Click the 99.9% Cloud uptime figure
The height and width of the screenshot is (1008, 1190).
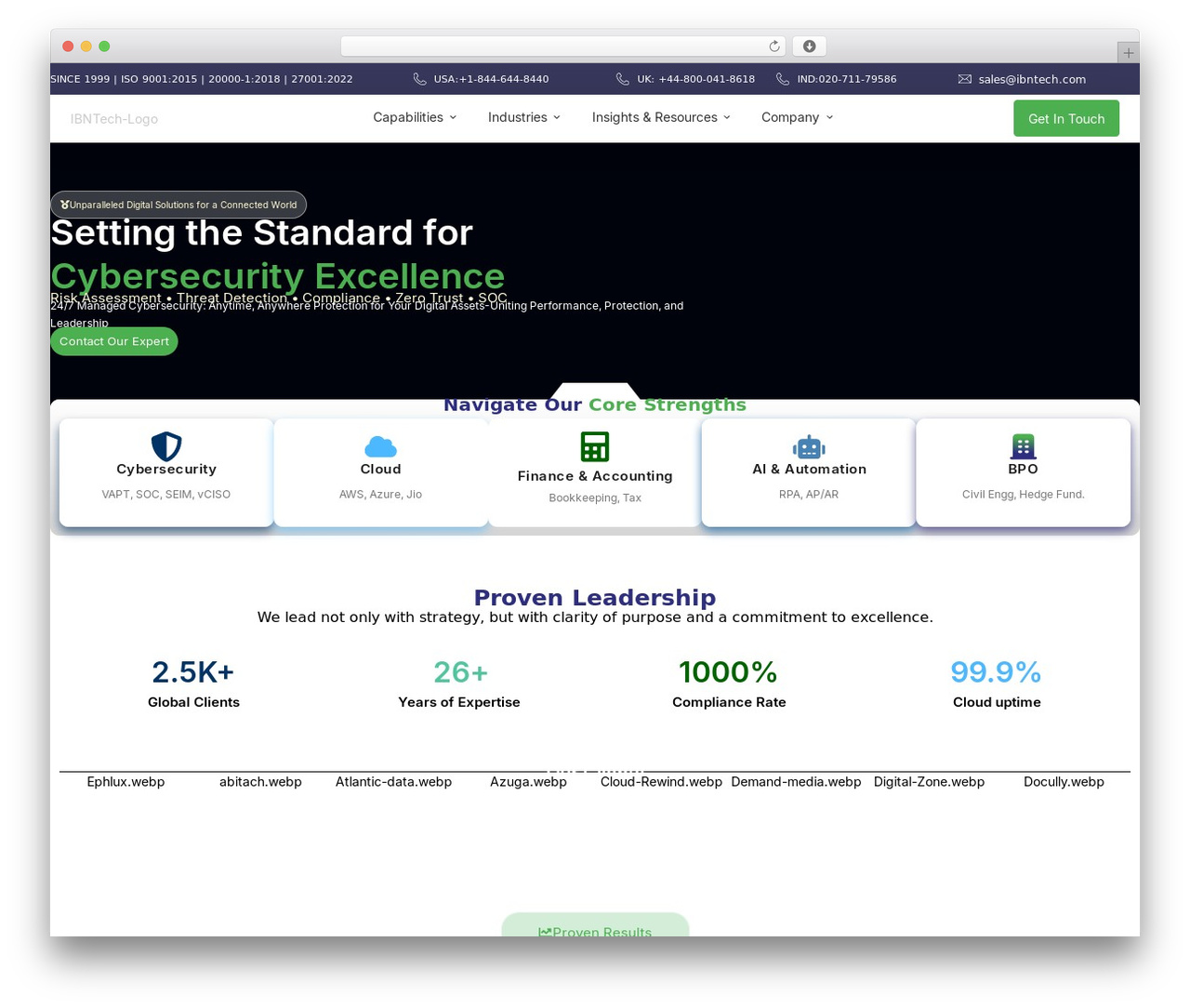(996, 672)
